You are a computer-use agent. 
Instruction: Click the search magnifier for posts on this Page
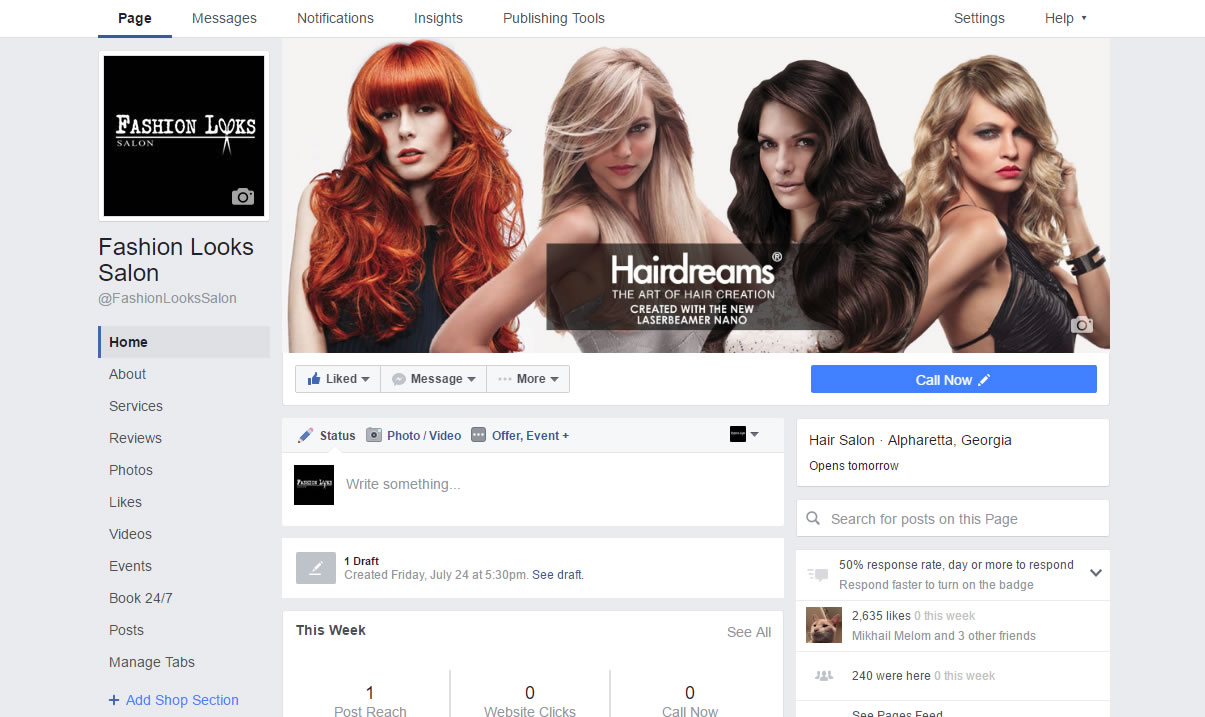pyautogui.click(x=814, y=518)
